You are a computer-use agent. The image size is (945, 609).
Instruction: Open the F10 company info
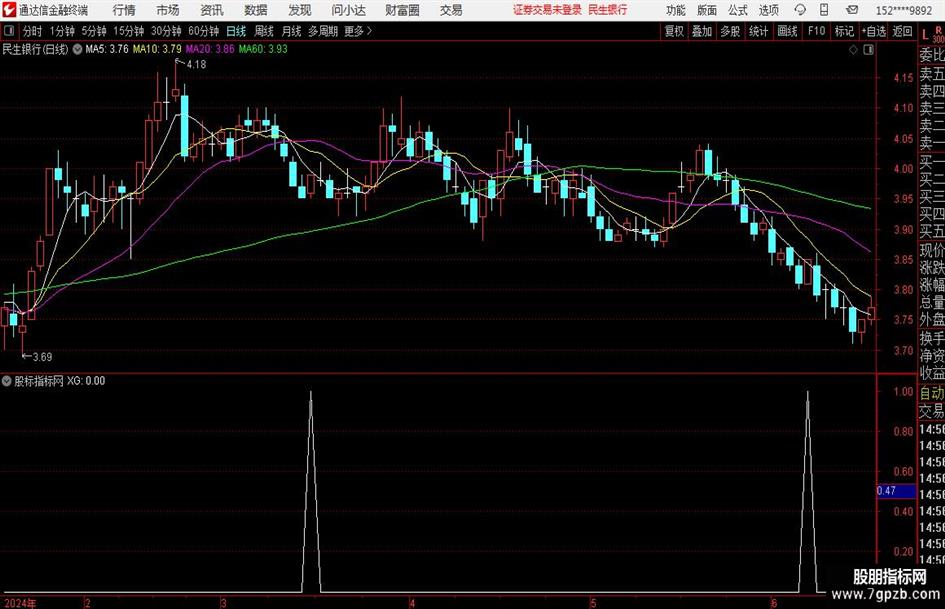(x=817, y=31)
